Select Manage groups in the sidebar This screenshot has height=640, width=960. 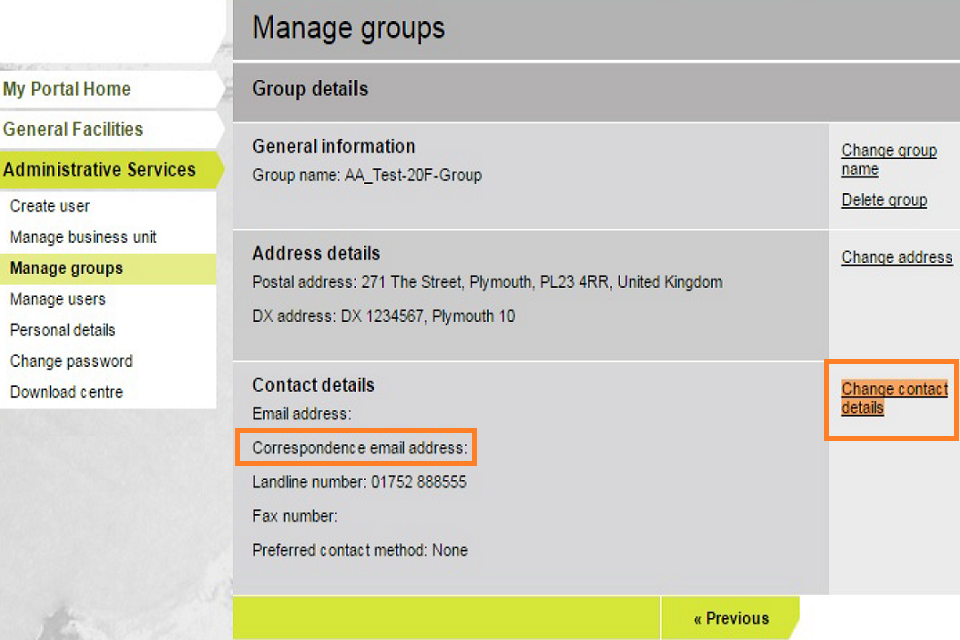pos(66,268)
